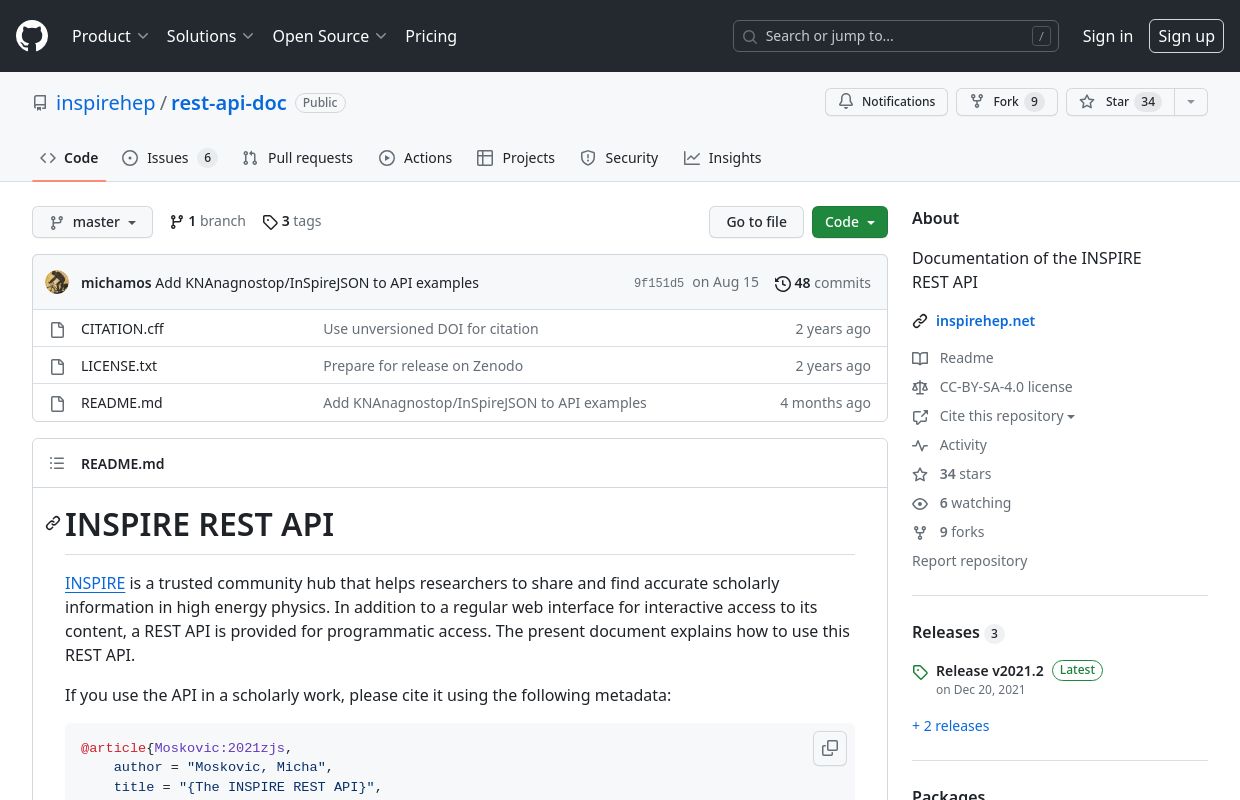View the 48 commits history
Screen dimensions: 1240x800
[822, 283]
